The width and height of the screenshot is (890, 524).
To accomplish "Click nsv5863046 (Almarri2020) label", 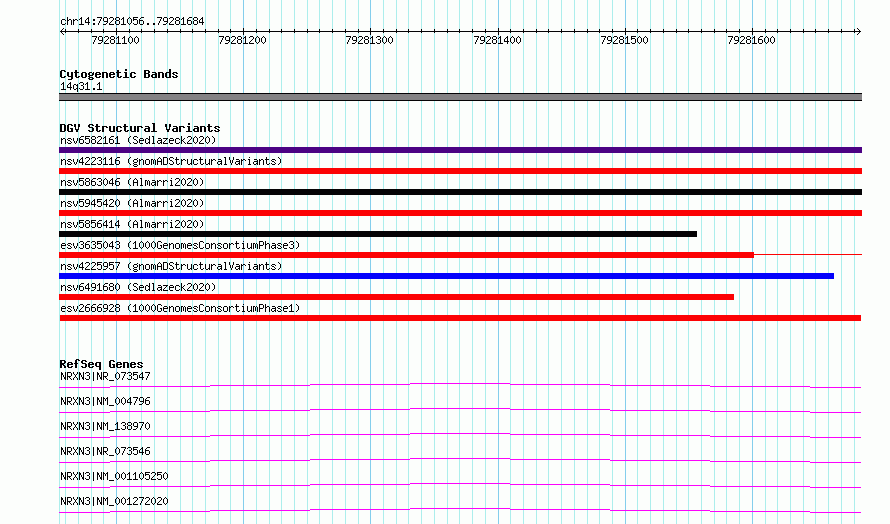I will 132,182.
